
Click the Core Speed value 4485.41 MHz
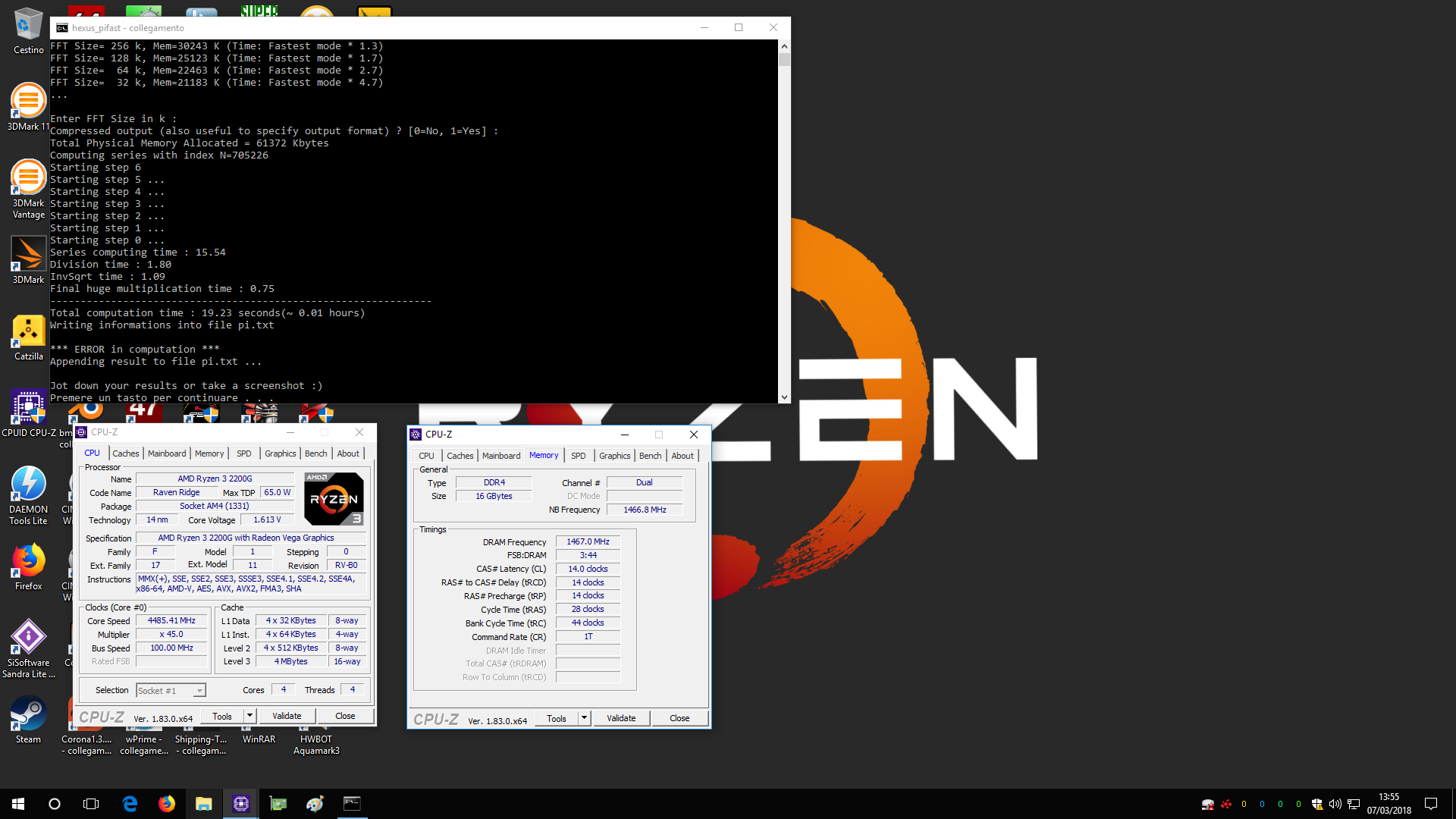coord(172,620)
